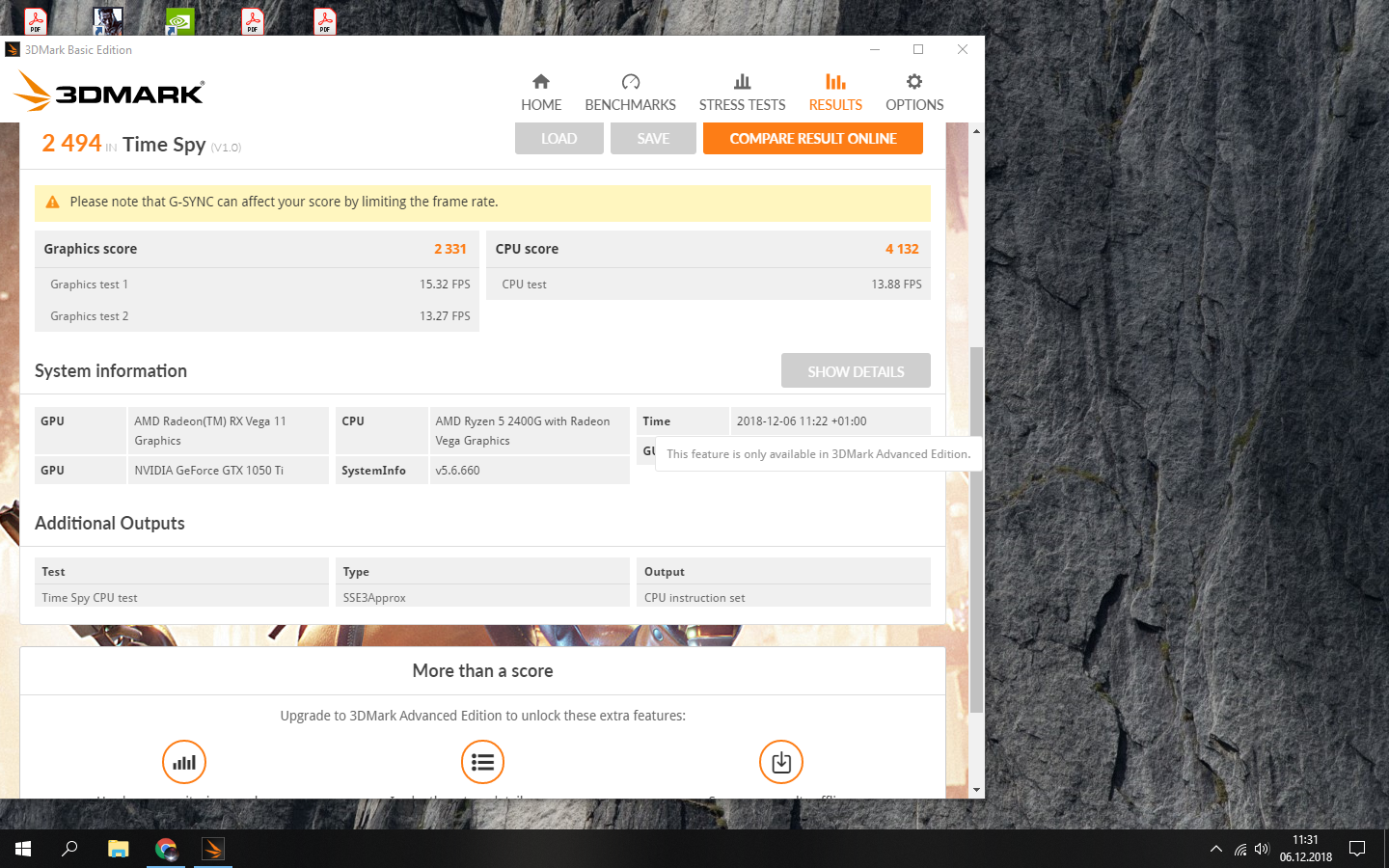Screen dimensions: 1389x868
Task: Open the notification action center
Action: pyautogui.click(x=1357, y=849)
